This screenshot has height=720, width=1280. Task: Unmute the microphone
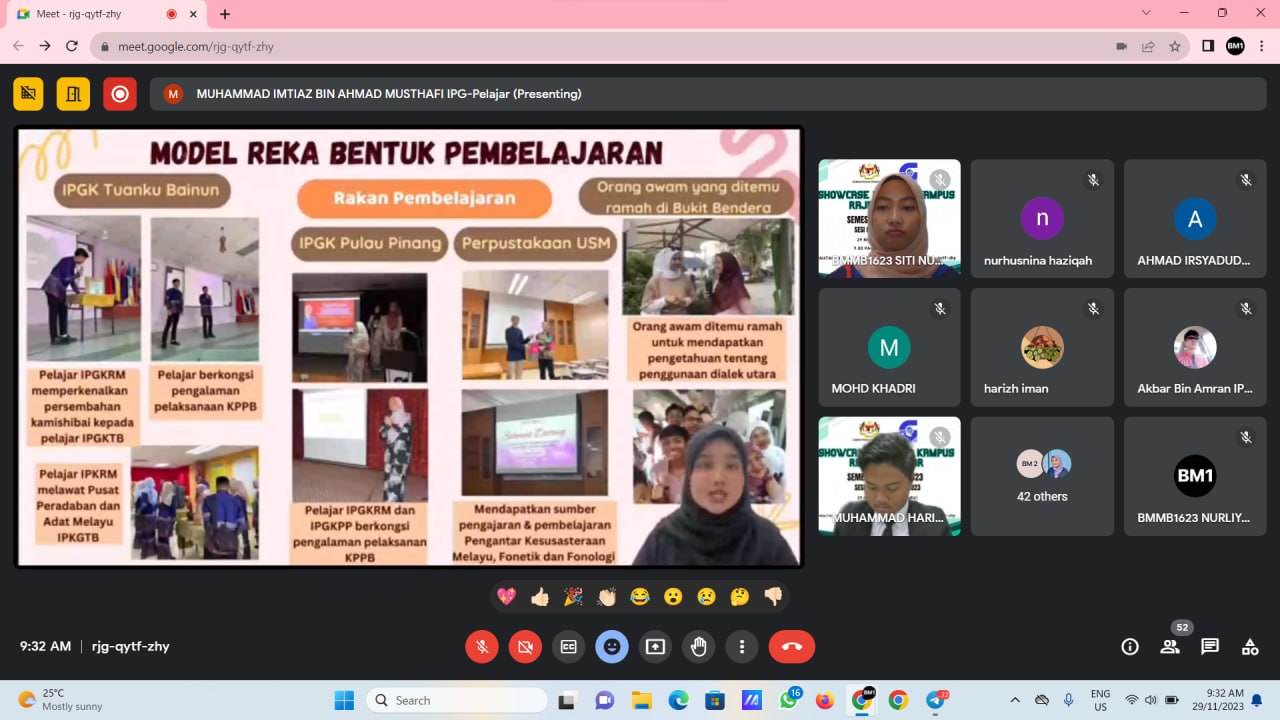[x=482, y=647]
